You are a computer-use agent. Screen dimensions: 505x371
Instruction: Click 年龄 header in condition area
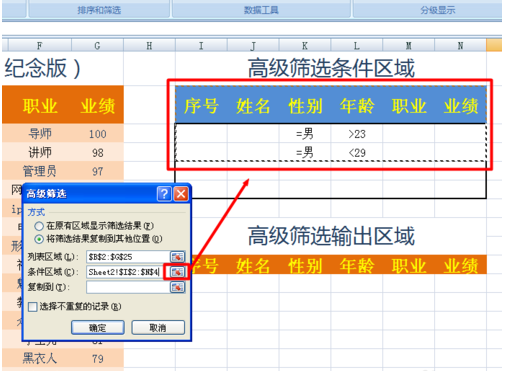coord(357,106)
